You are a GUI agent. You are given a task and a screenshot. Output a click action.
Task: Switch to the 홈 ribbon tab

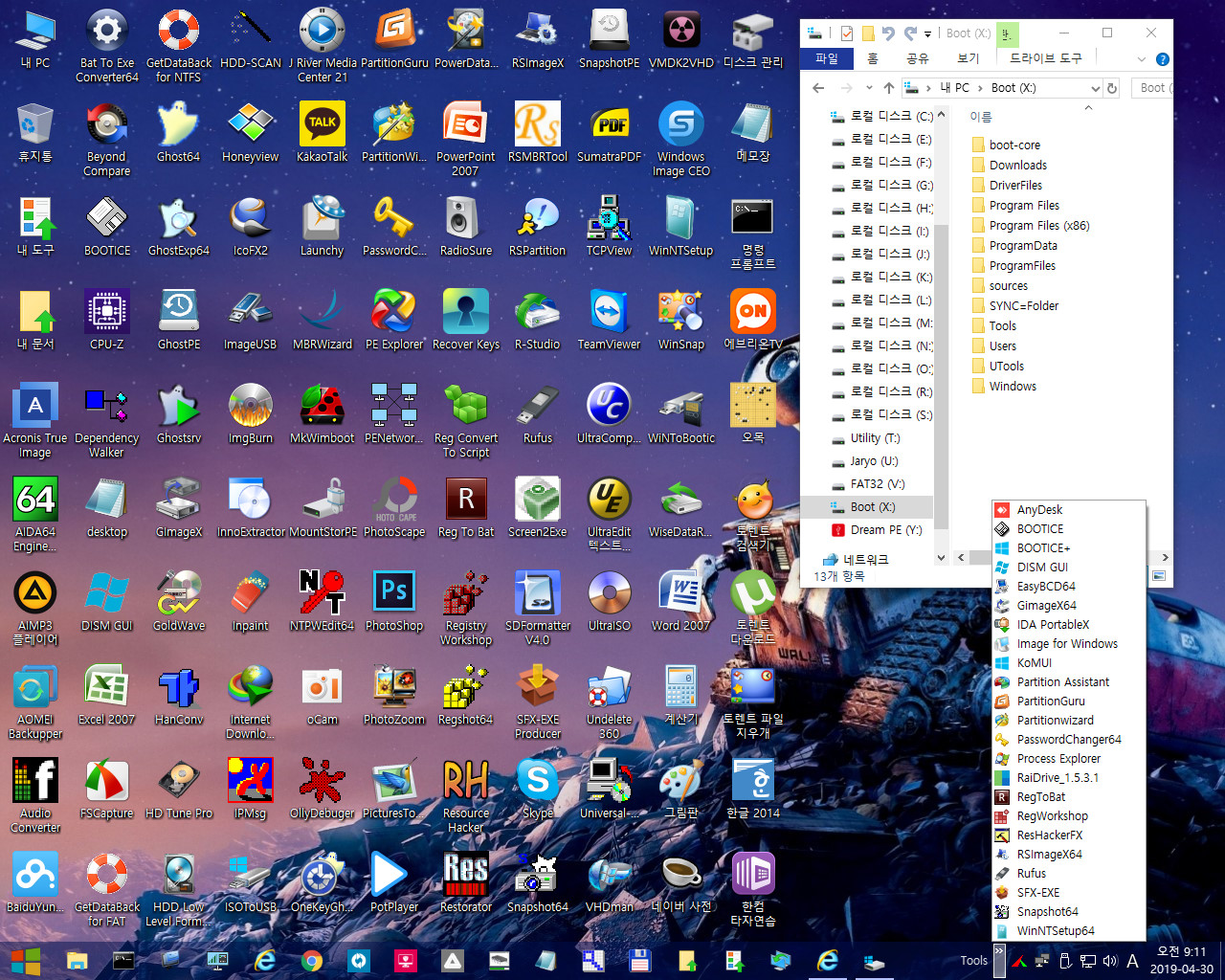coord(873,58)
